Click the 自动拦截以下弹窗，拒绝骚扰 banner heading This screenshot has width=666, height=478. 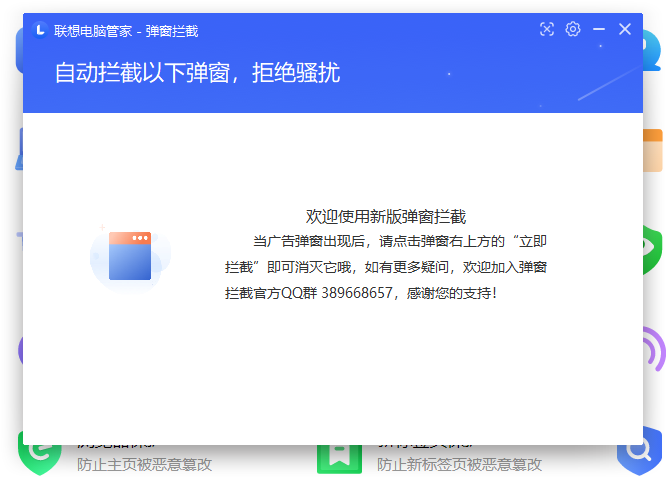pos(197,73)
